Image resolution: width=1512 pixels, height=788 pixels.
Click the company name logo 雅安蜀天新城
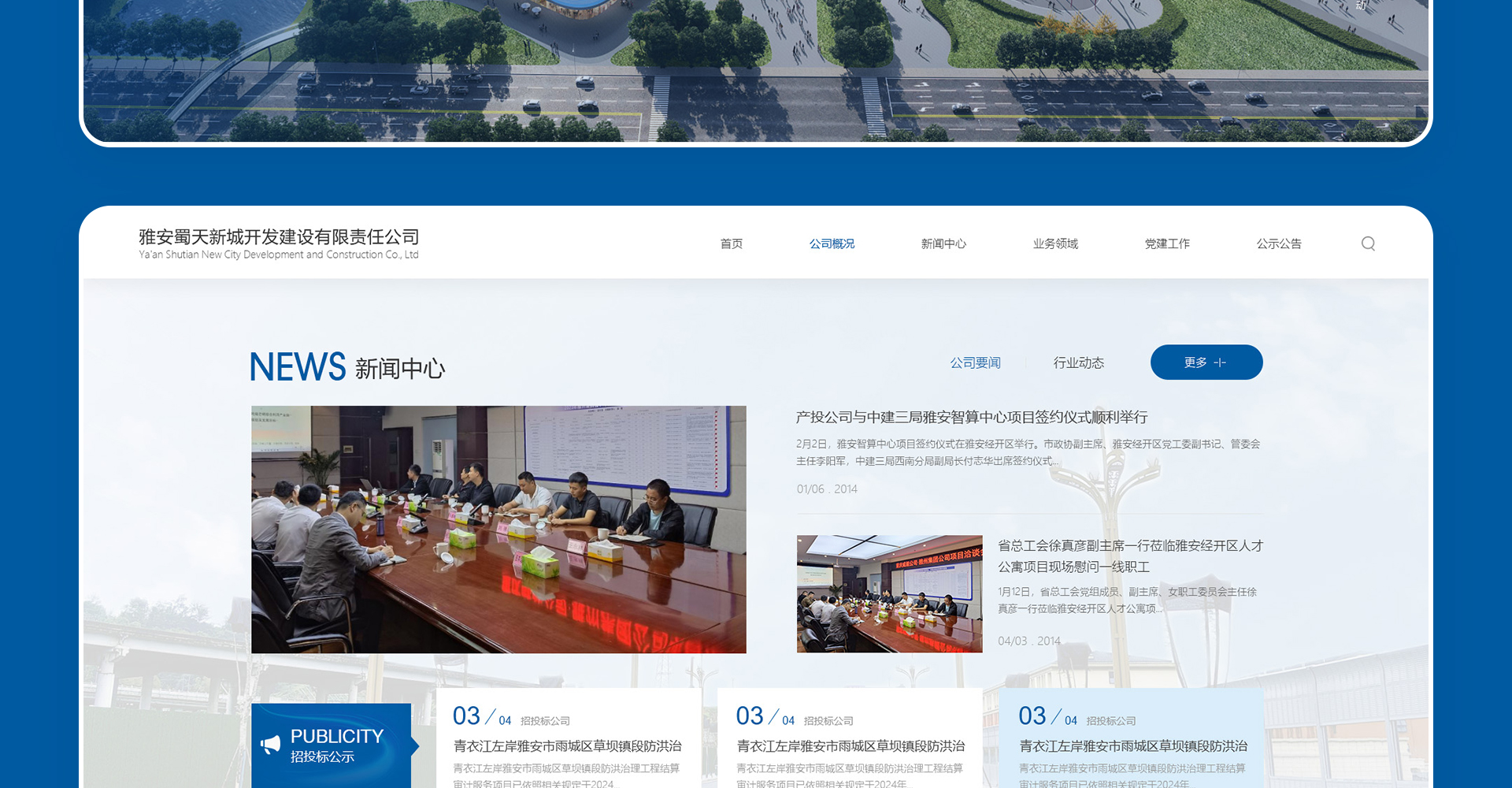click(x=279, y=243)
